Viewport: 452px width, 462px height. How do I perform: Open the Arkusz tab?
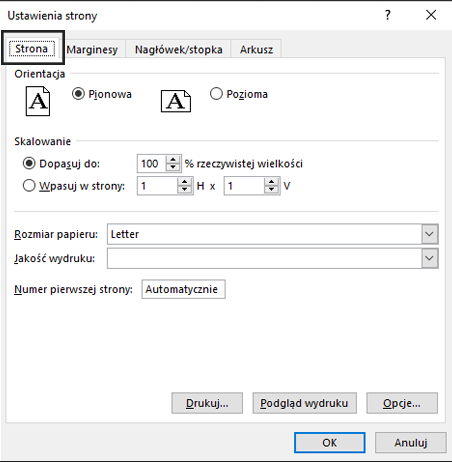[256, 50]
